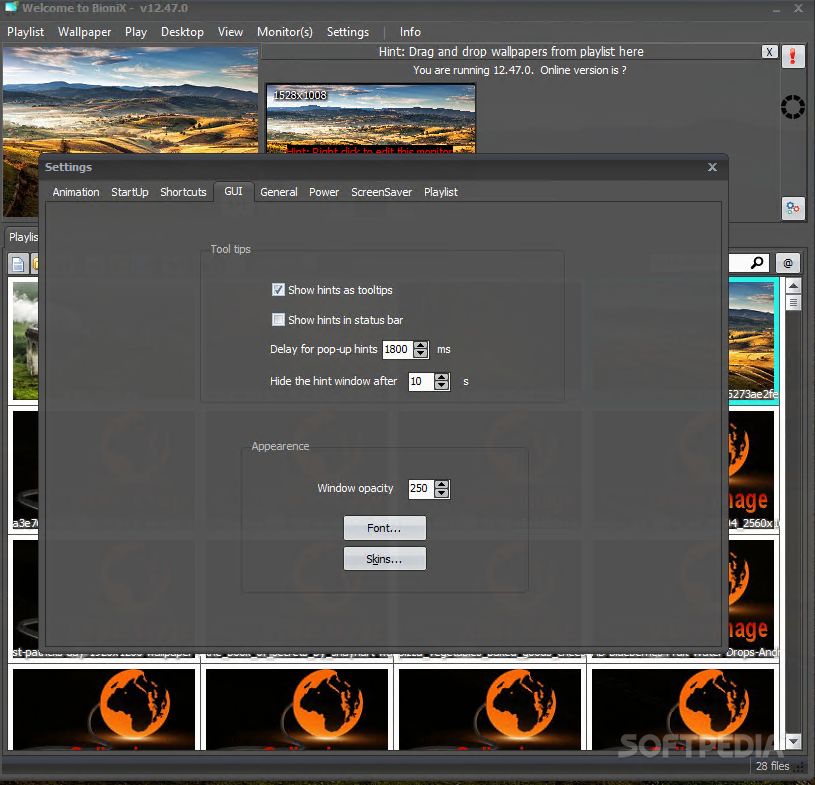
Task: Click the 1528x1008 monitor preview thumbnail
Action: click(x=371, y=119)
